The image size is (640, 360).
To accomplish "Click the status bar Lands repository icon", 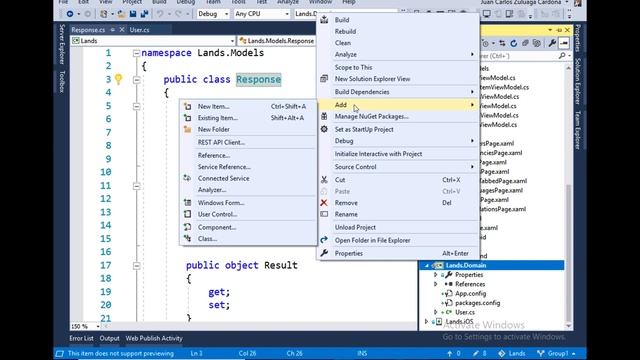I will [502, 353].
